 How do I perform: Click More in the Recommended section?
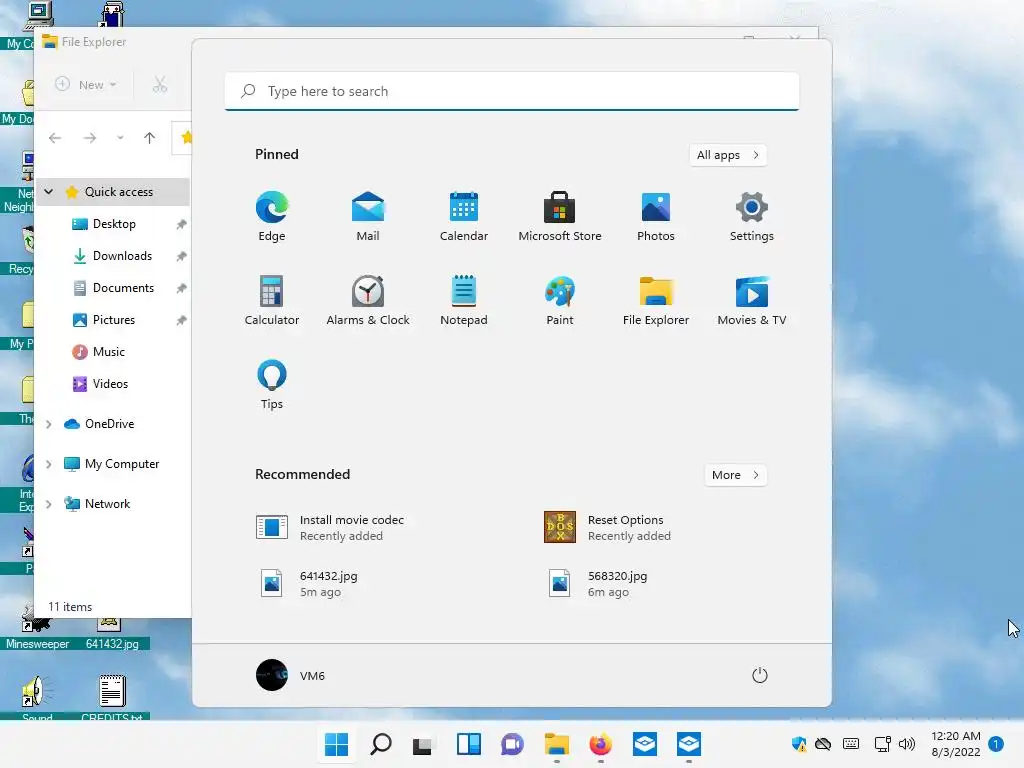(x=735, y=475)
